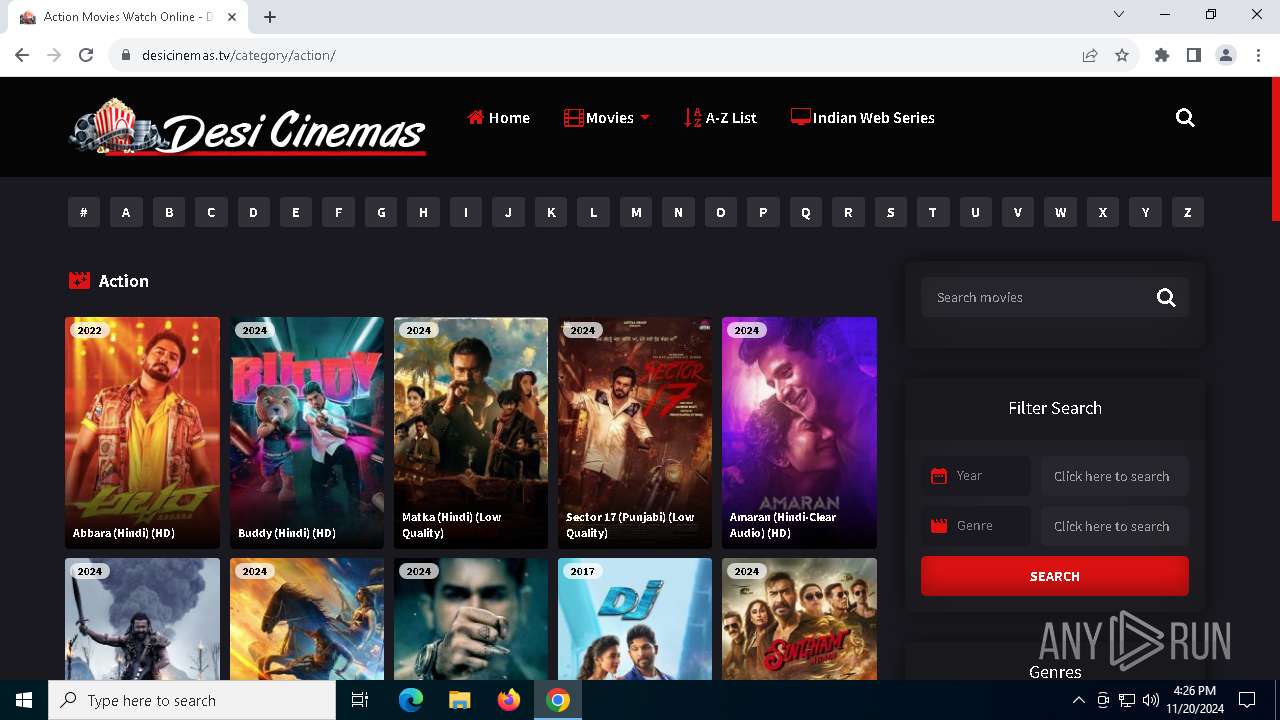The image size is (1280, 720).
Task: Share this page via the share icon
Action: point(1090,55)
